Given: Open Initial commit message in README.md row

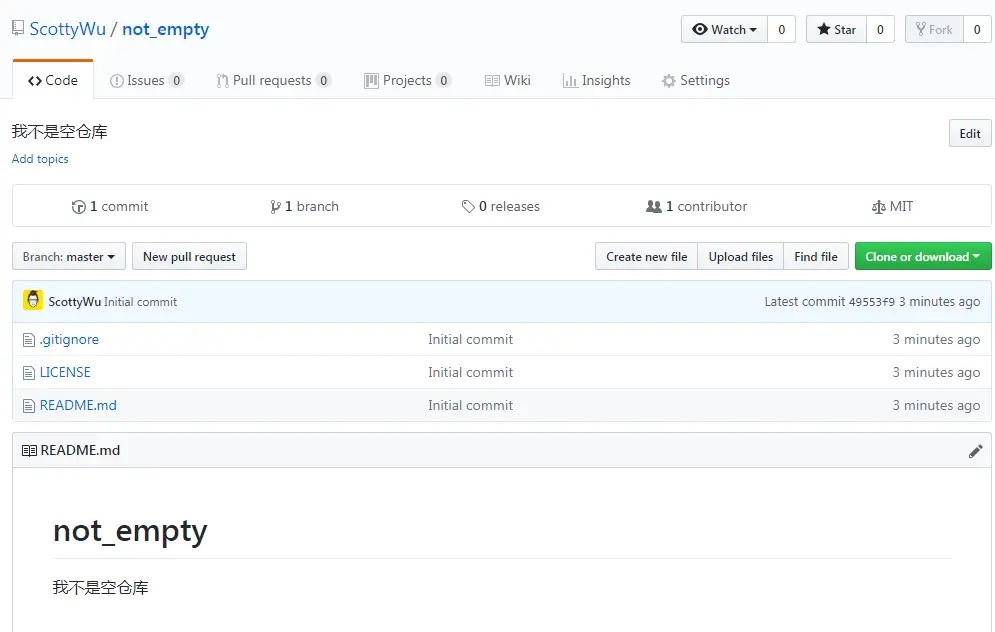Looking at the screenshot, I should (x=470, y=405).
